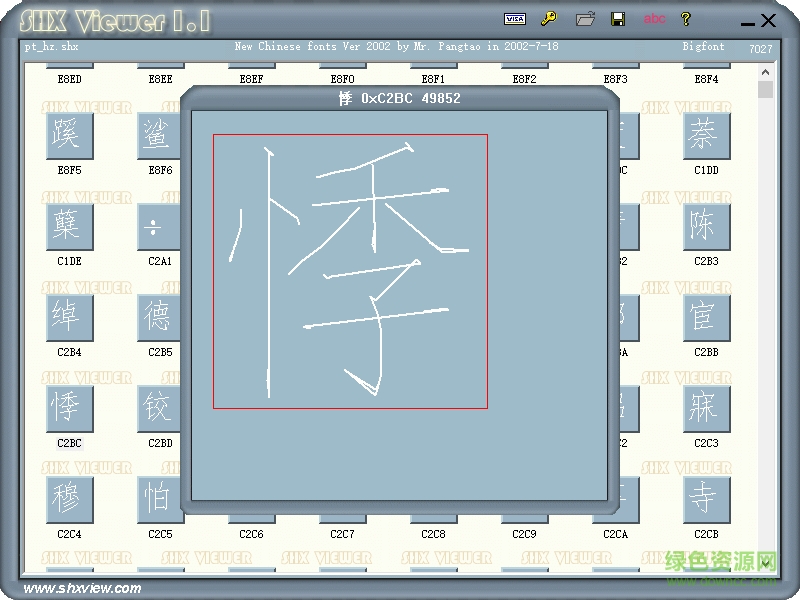Click the dialog title showing 0xC2BC 49852
The height and width of the screenshot is (600, 800).
[398, 98]
